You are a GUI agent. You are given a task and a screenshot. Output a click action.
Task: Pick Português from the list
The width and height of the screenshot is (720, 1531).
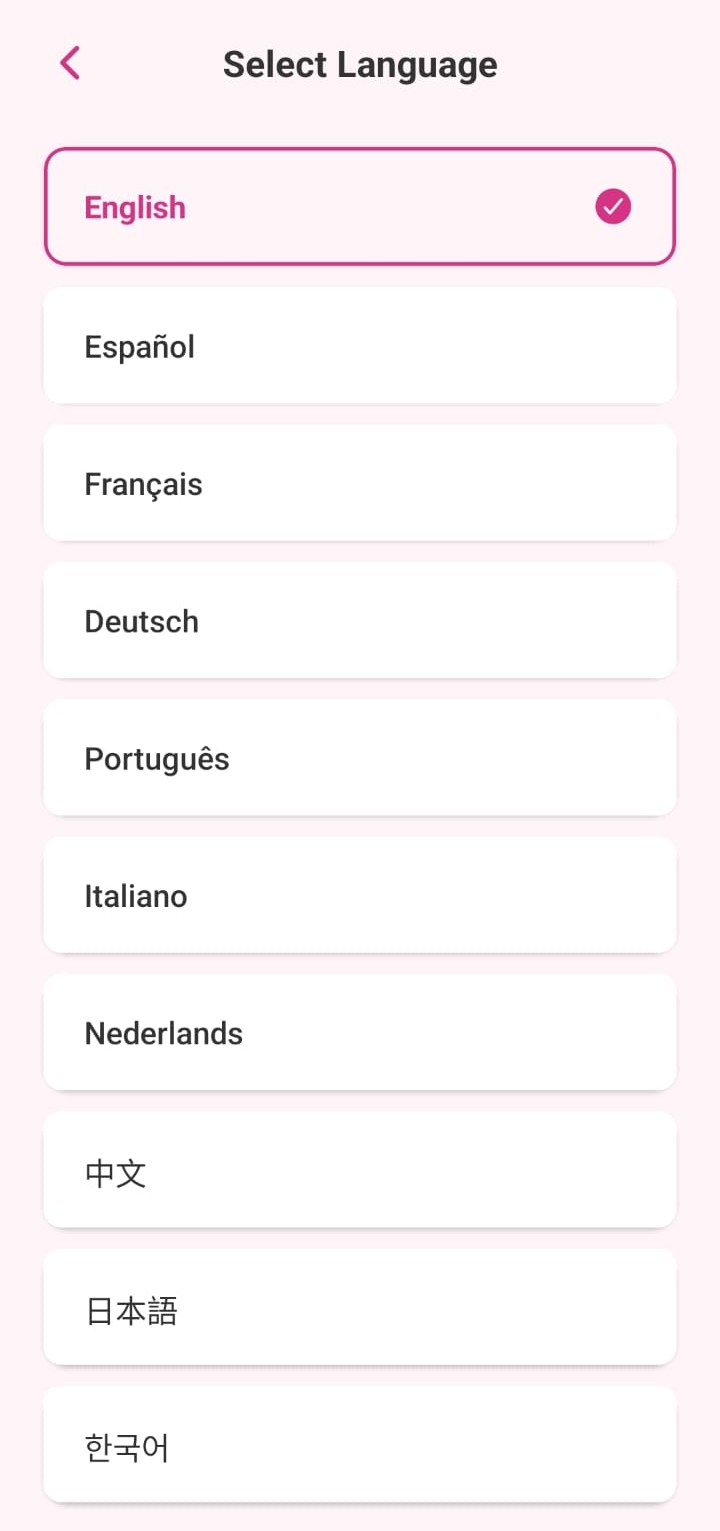(360, 758)
